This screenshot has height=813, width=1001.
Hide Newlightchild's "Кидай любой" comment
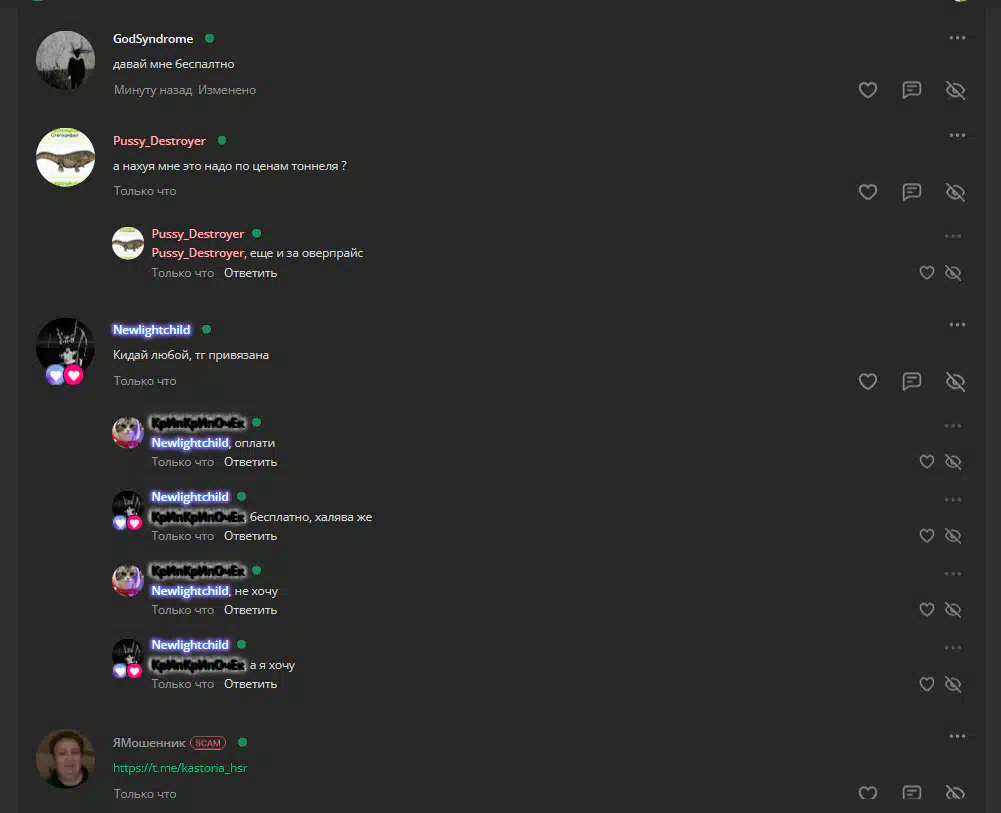955,382
